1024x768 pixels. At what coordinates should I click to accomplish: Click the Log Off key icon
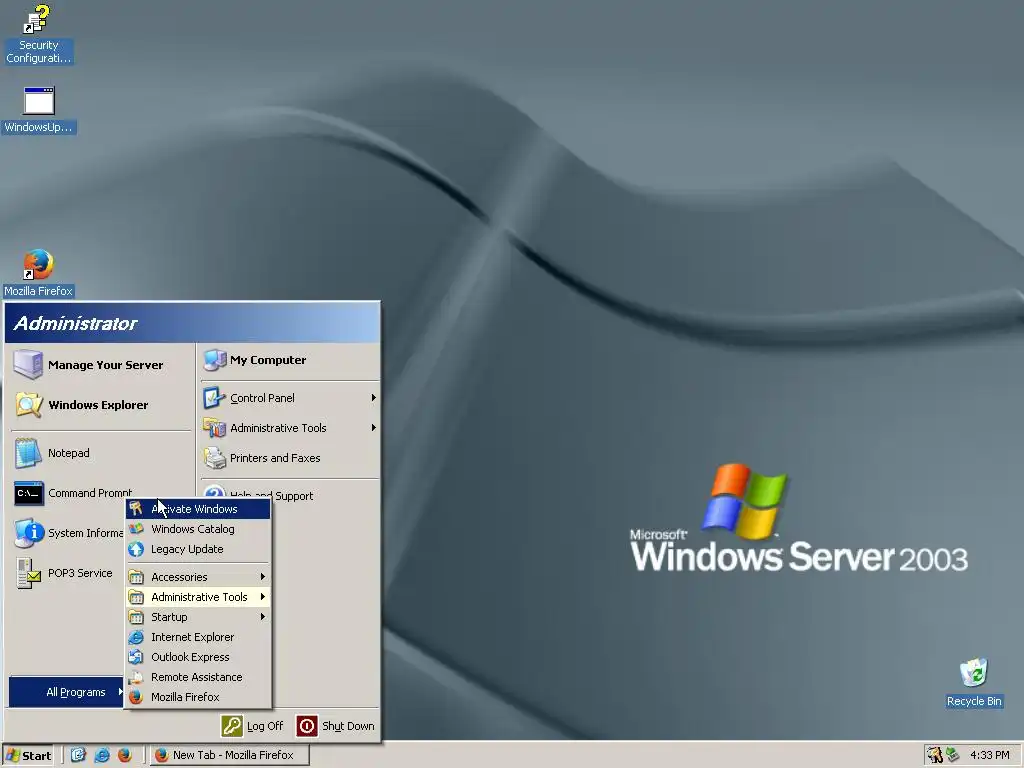232,726
